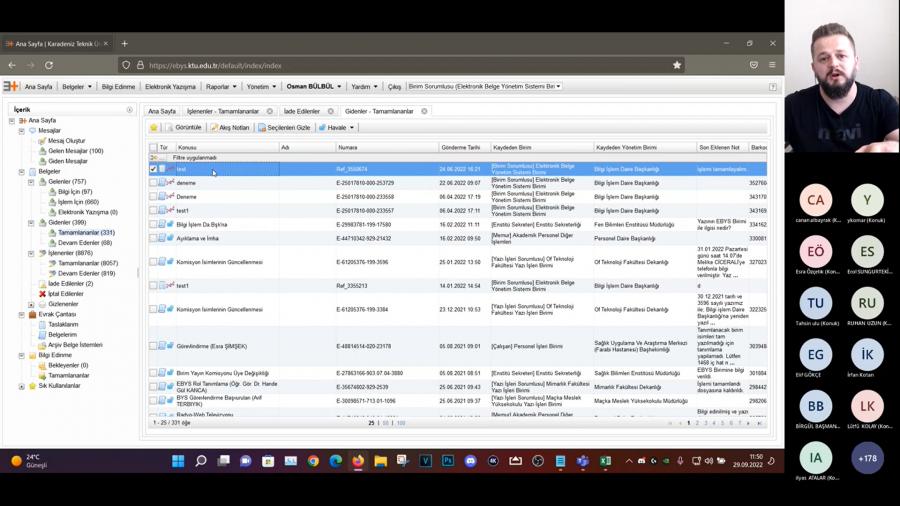The width and height of the screenshot is (900, 506).
Task: Open Ana Sayfa in top menu
Action: point(38,87)
